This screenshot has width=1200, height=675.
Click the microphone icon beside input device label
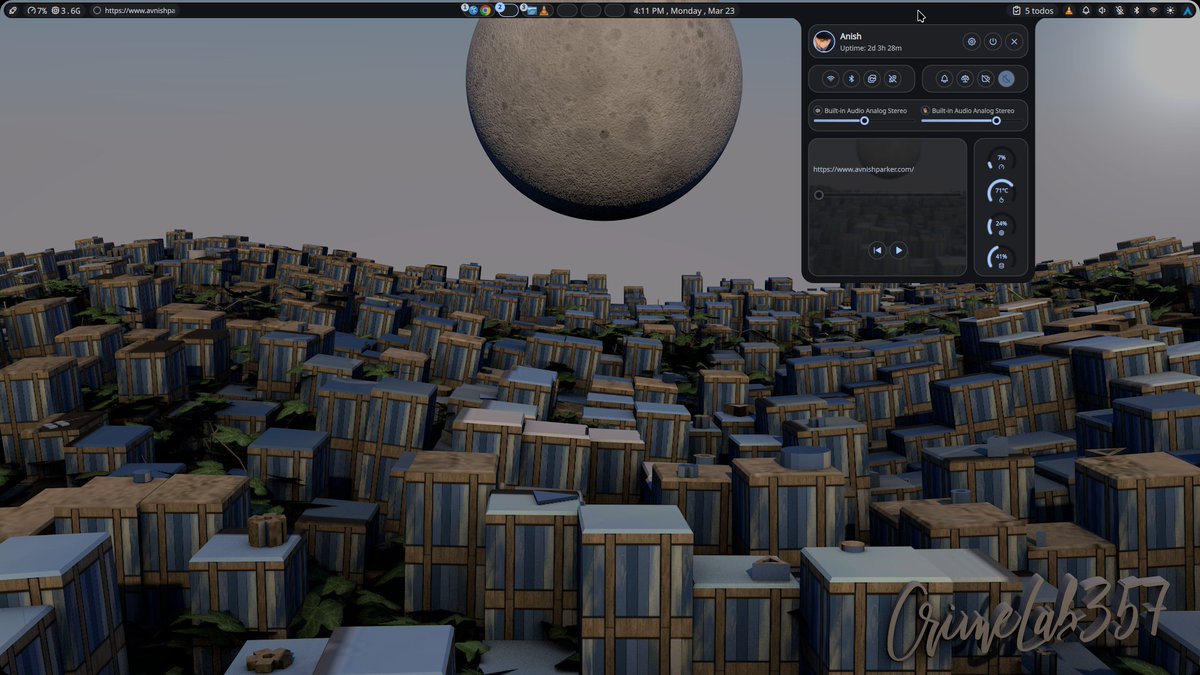click(x=925, y=110)
